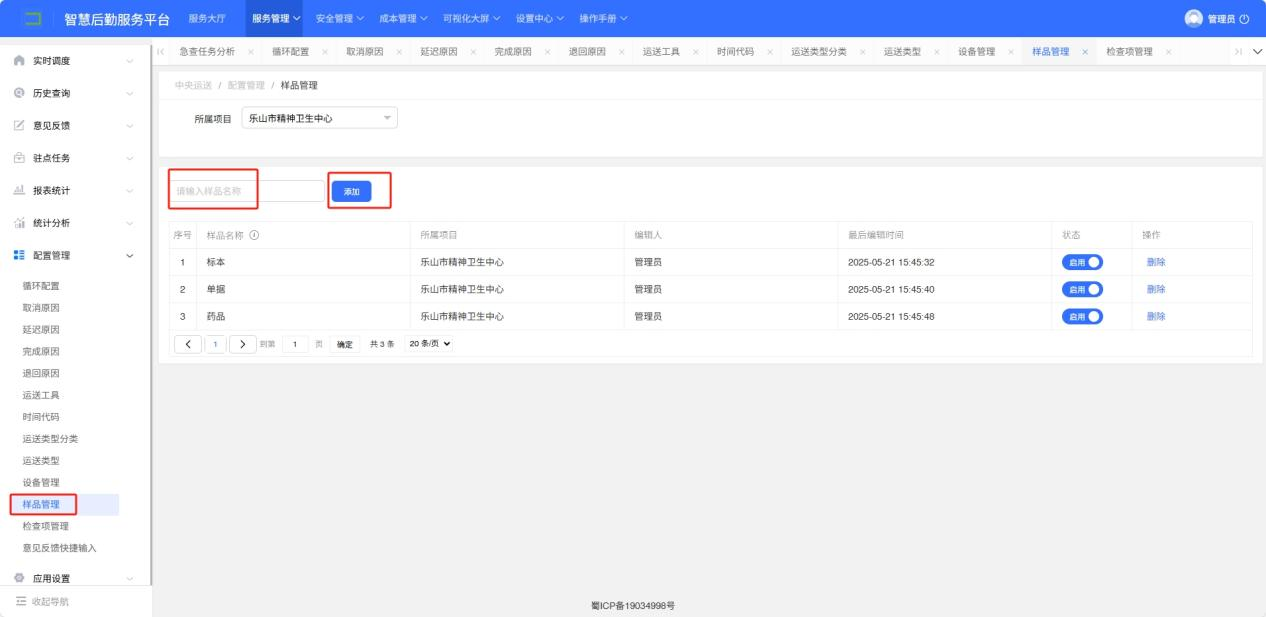Expand the 服务管理 top menu
The width and height of the screenshot is (1266, 617).
pos(276,18)
